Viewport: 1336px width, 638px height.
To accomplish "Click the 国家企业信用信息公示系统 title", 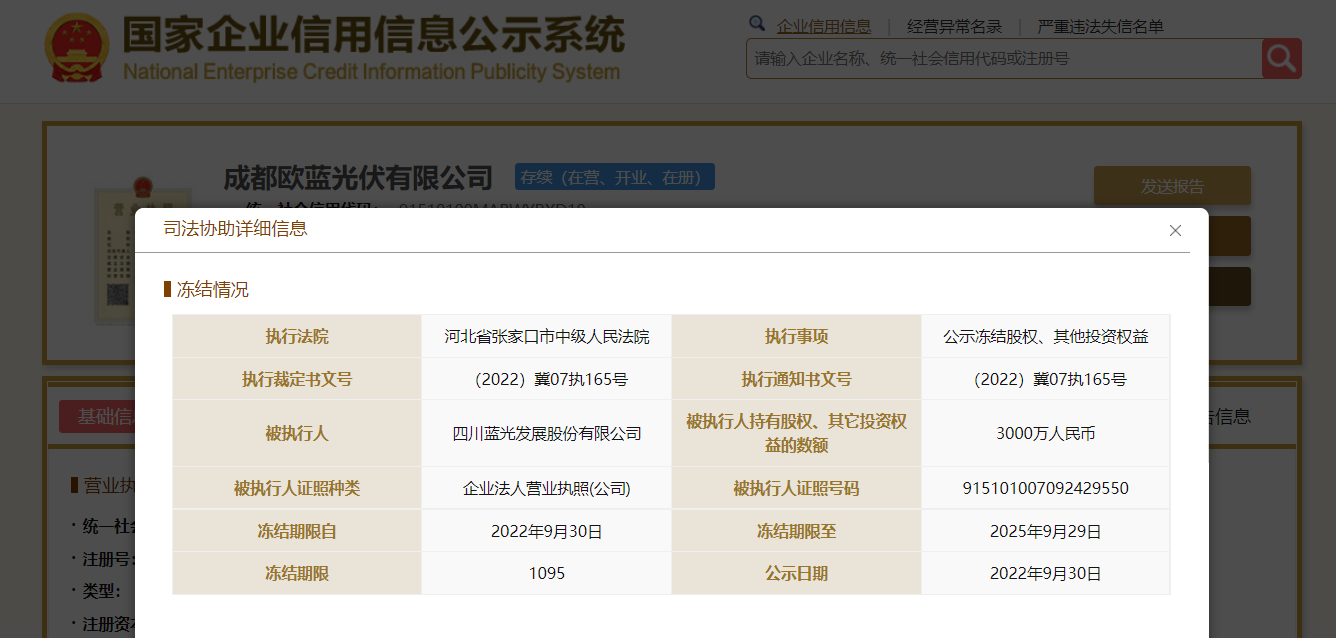I will 373,35.
